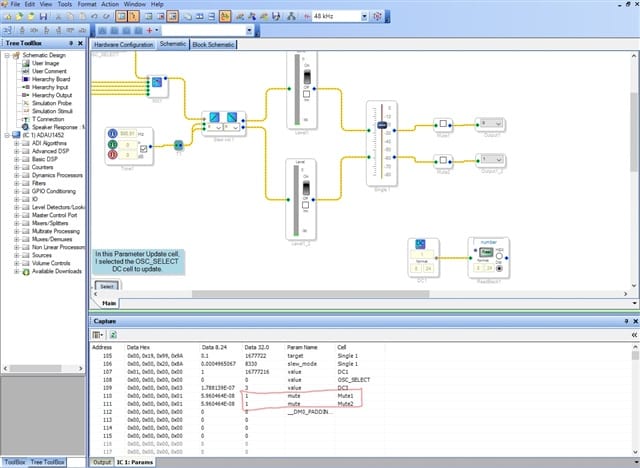Click the red plus toolbar icon

tap(149, 31)
